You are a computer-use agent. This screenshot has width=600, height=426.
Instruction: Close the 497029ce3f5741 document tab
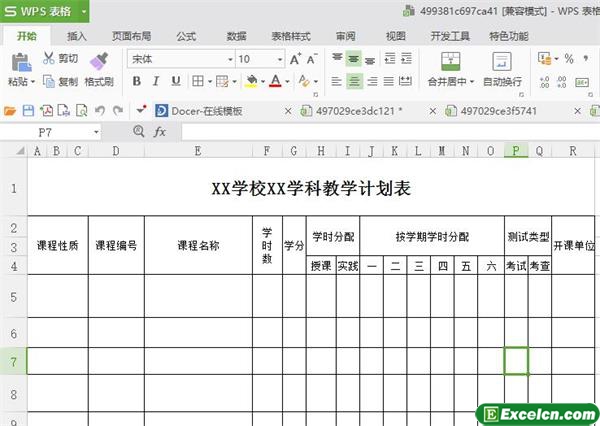point(577,111)
